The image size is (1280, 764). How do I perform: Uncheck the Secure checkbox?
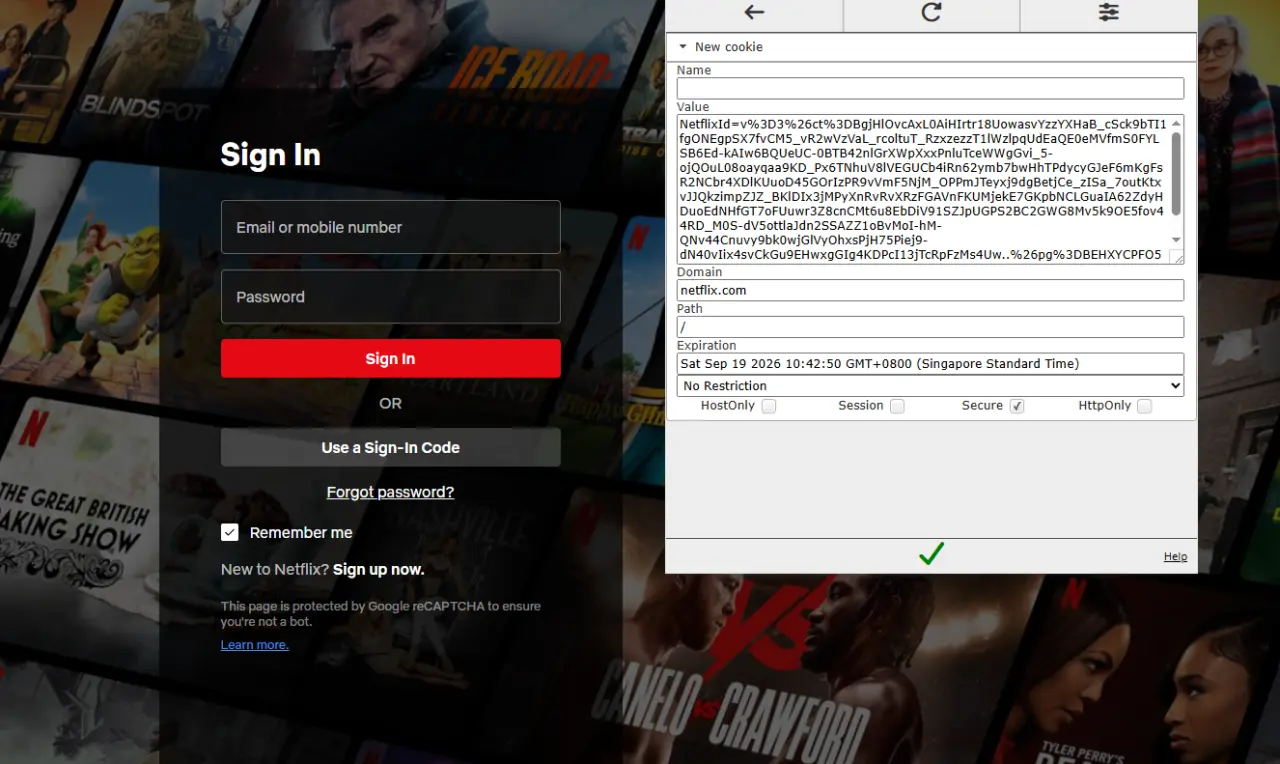tap(1017, 406)
